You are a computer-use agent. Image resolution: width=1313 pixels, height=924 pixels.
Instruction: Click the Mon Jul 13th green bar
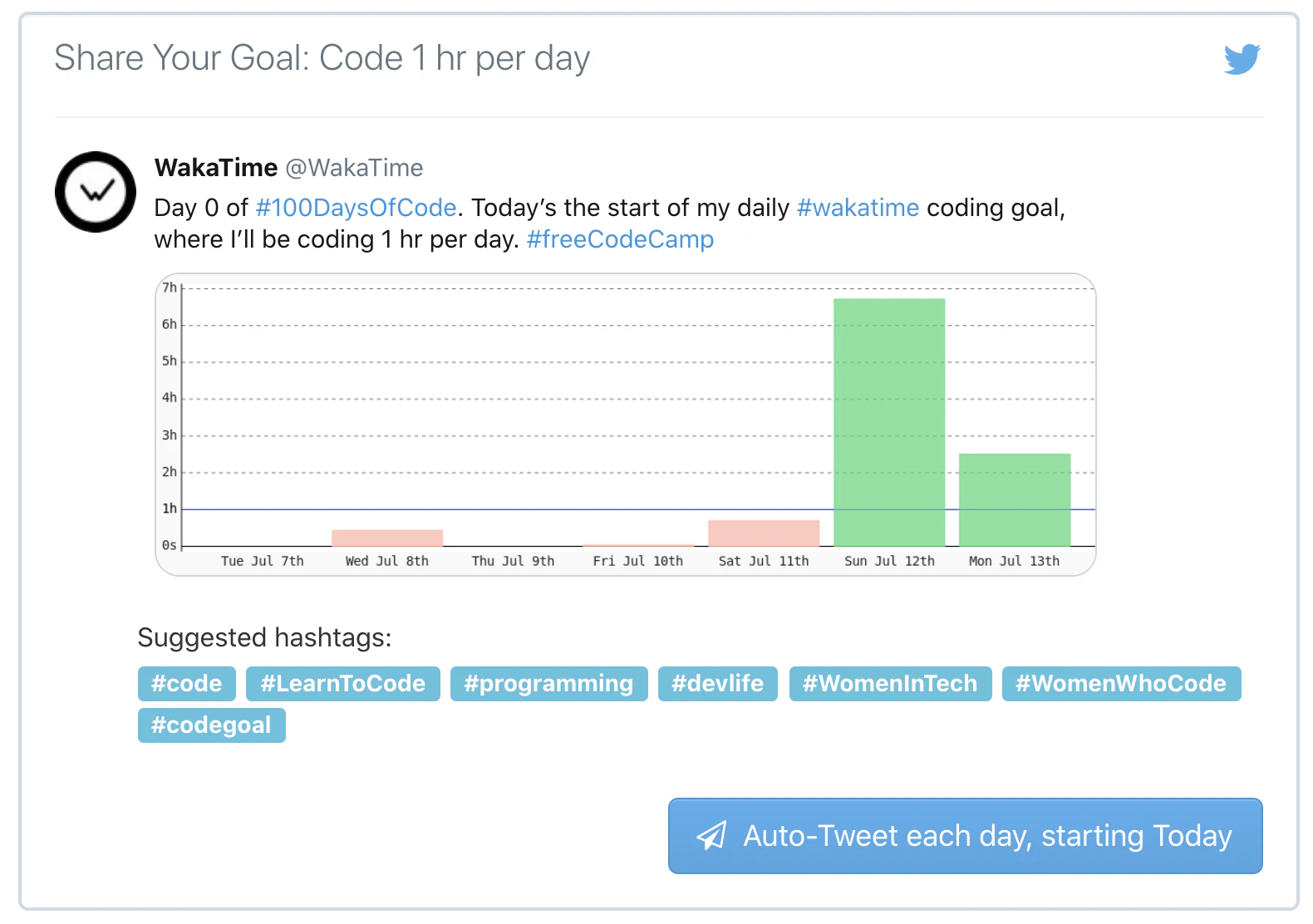pos(1014,499)
